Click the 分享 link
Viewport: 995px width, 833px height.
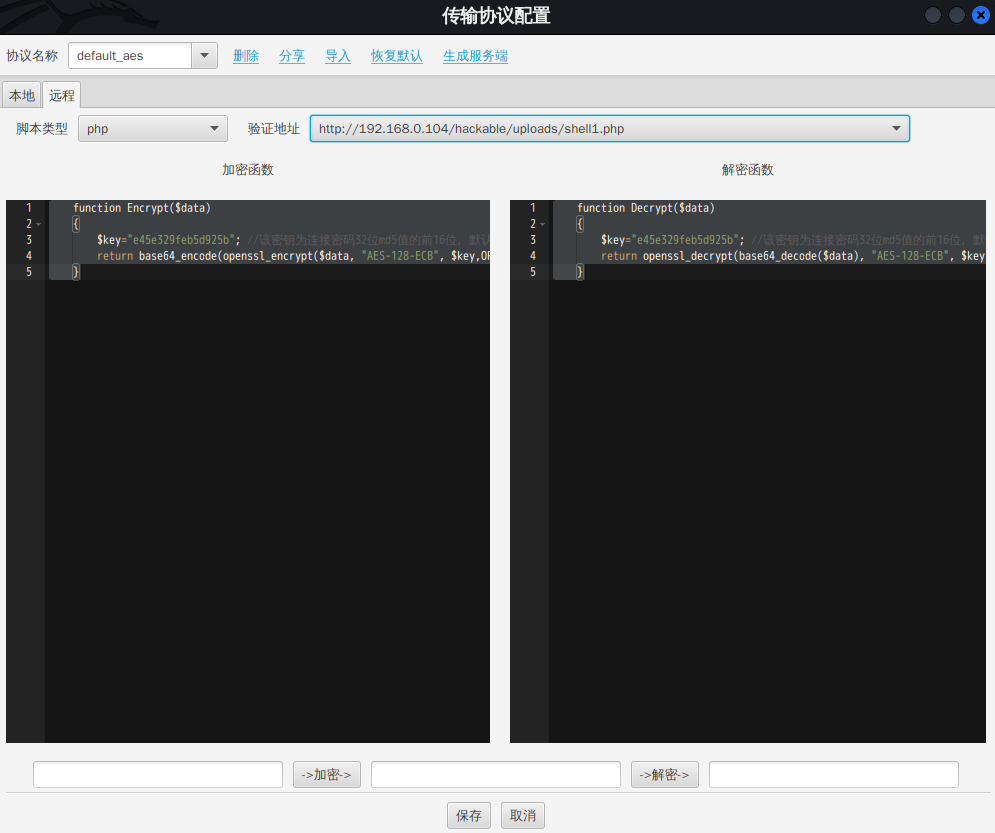(x=292, y=56)
